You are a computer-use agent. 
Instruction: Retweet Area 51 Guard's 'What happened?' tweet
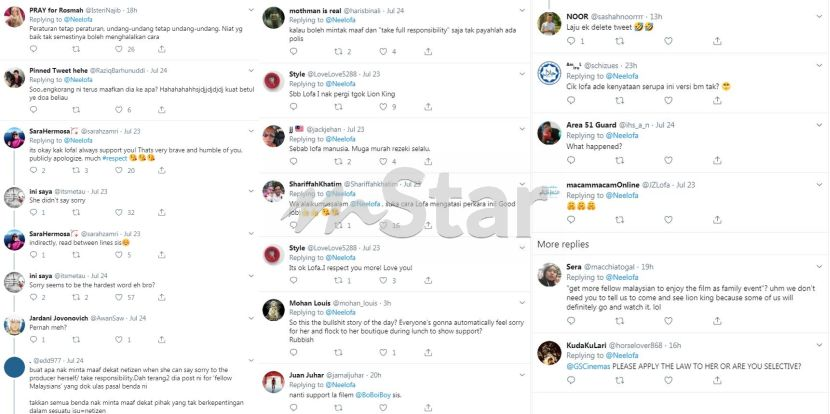click(619, 160)
